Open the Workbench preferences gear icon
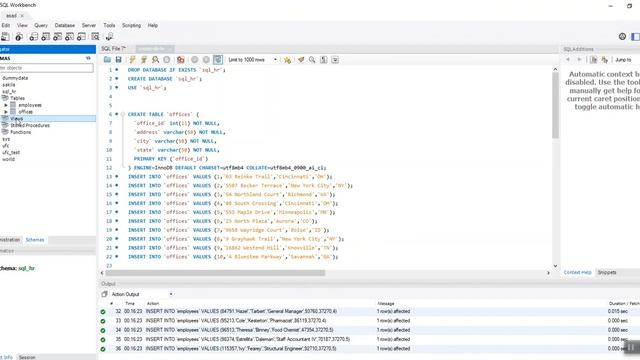Viewport: 640px width, 360px height. pyautogui.click(x=622, y=36)
